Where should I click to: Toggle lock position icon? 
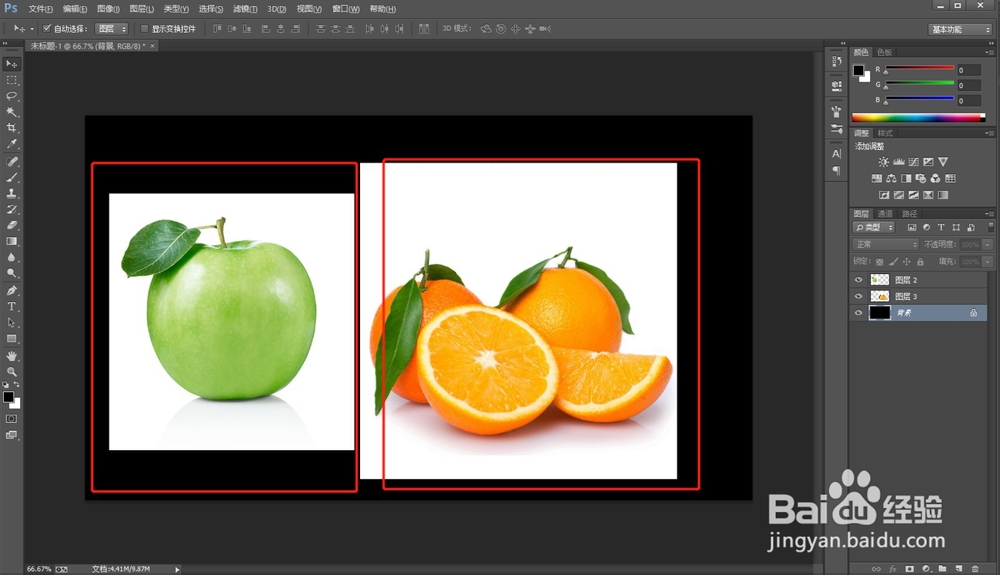[906, 262]
